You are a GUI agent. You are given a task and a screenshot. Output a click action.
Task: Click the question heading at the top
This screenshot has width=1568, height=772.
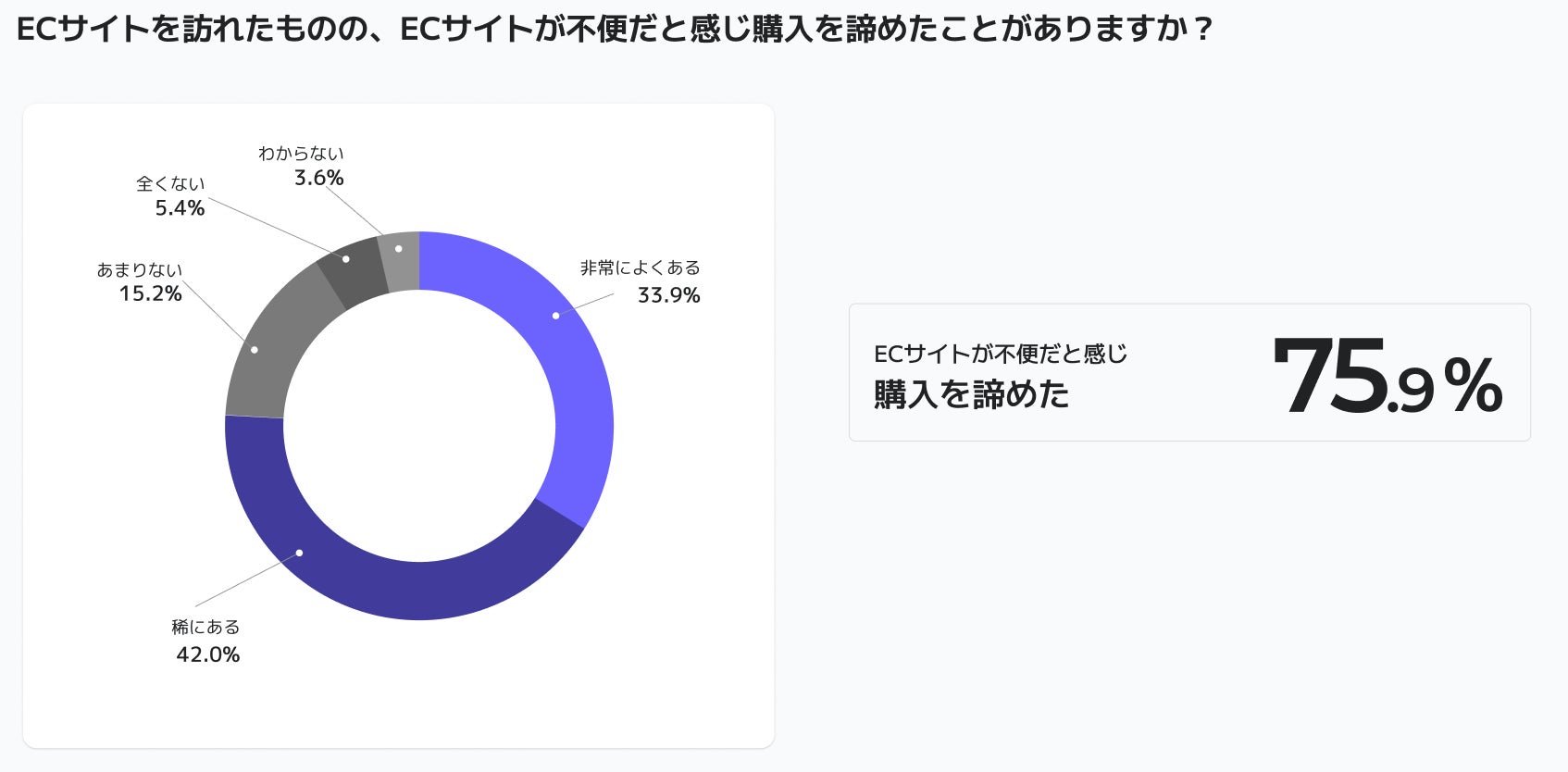click(615, 30)
